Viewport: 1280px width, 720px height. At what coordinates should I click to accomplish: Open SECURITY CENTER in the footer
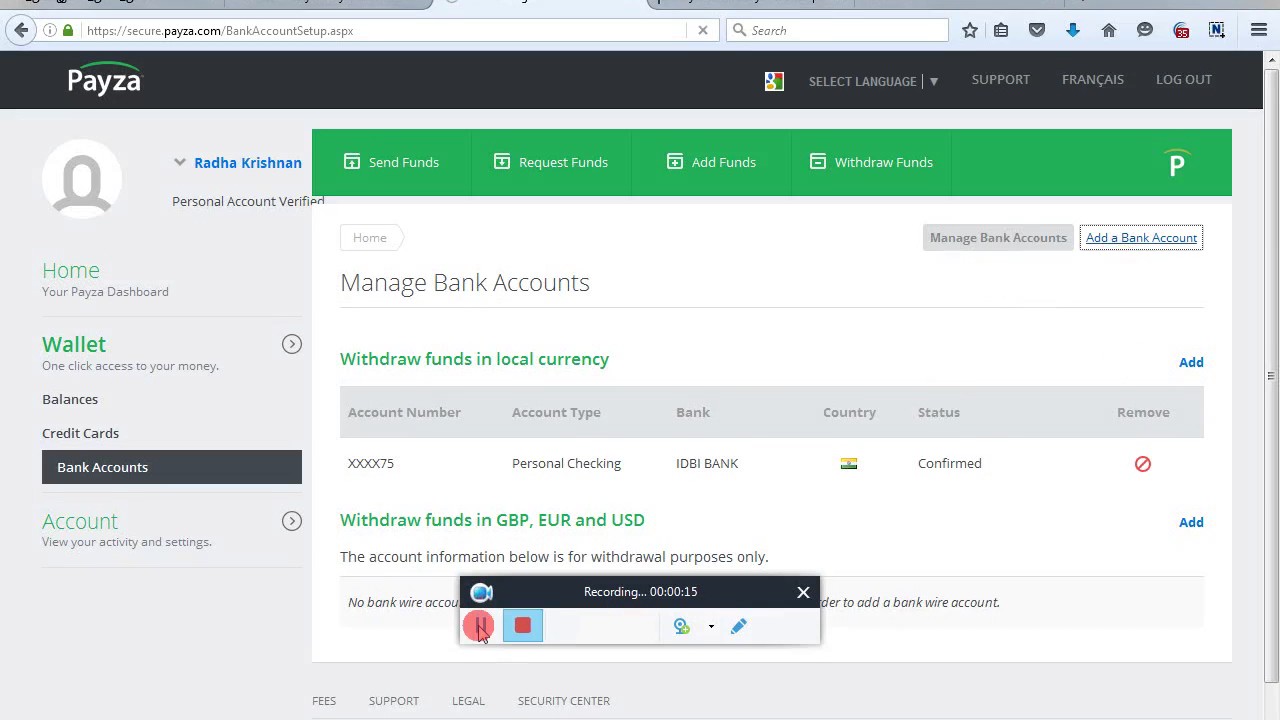pos(564,701)
